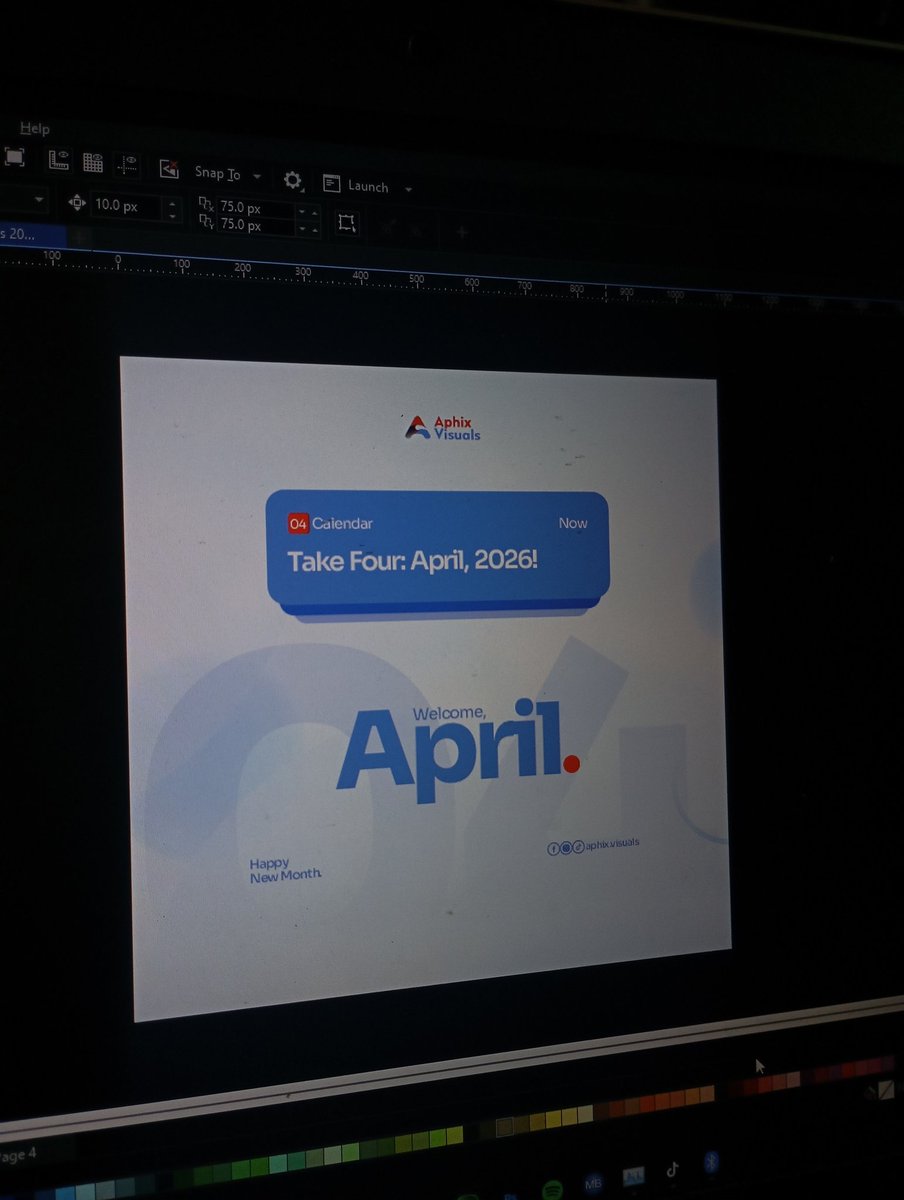This screenshot has height=1200, width=904.
Task: Open Spotify from the taskbar
Action: point(551,1190)
